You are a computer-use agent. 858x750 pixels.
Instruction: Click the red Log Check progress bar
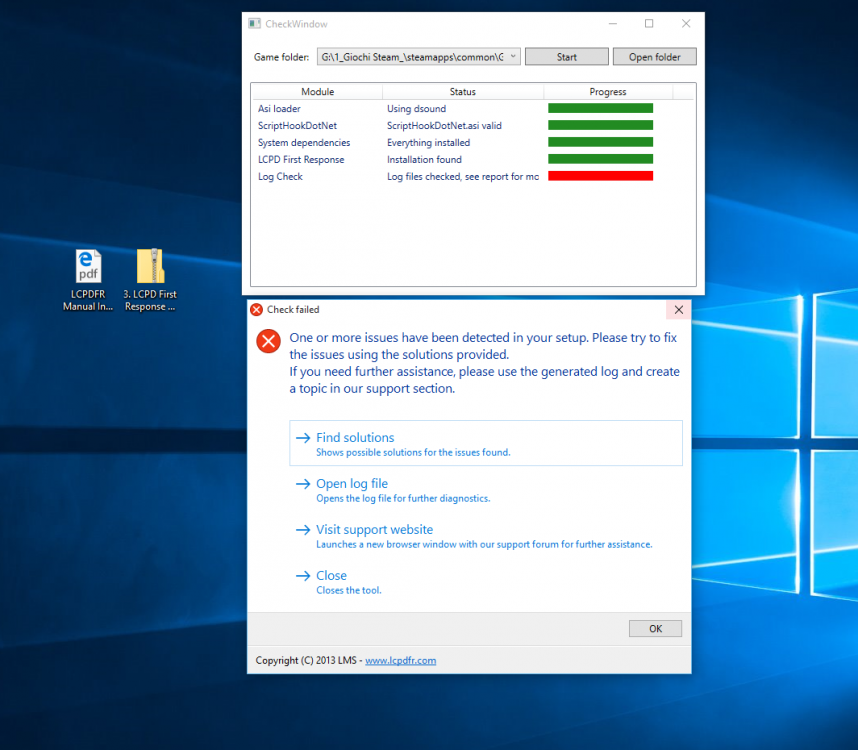pyautogui.click(x=600, y=176)
